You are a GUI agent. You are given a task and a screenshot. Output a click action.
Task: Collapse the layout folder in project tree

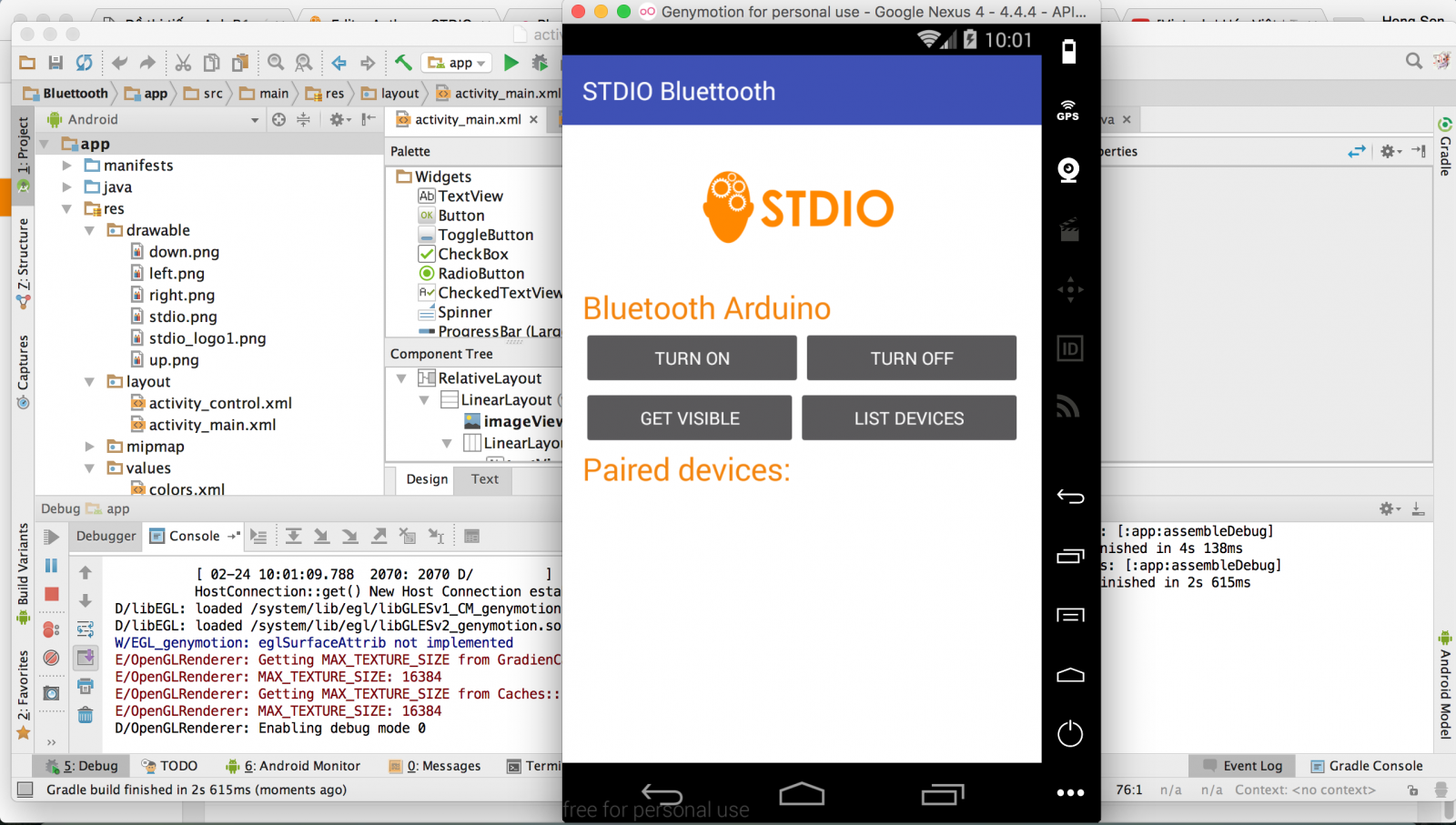coord(89,382)
